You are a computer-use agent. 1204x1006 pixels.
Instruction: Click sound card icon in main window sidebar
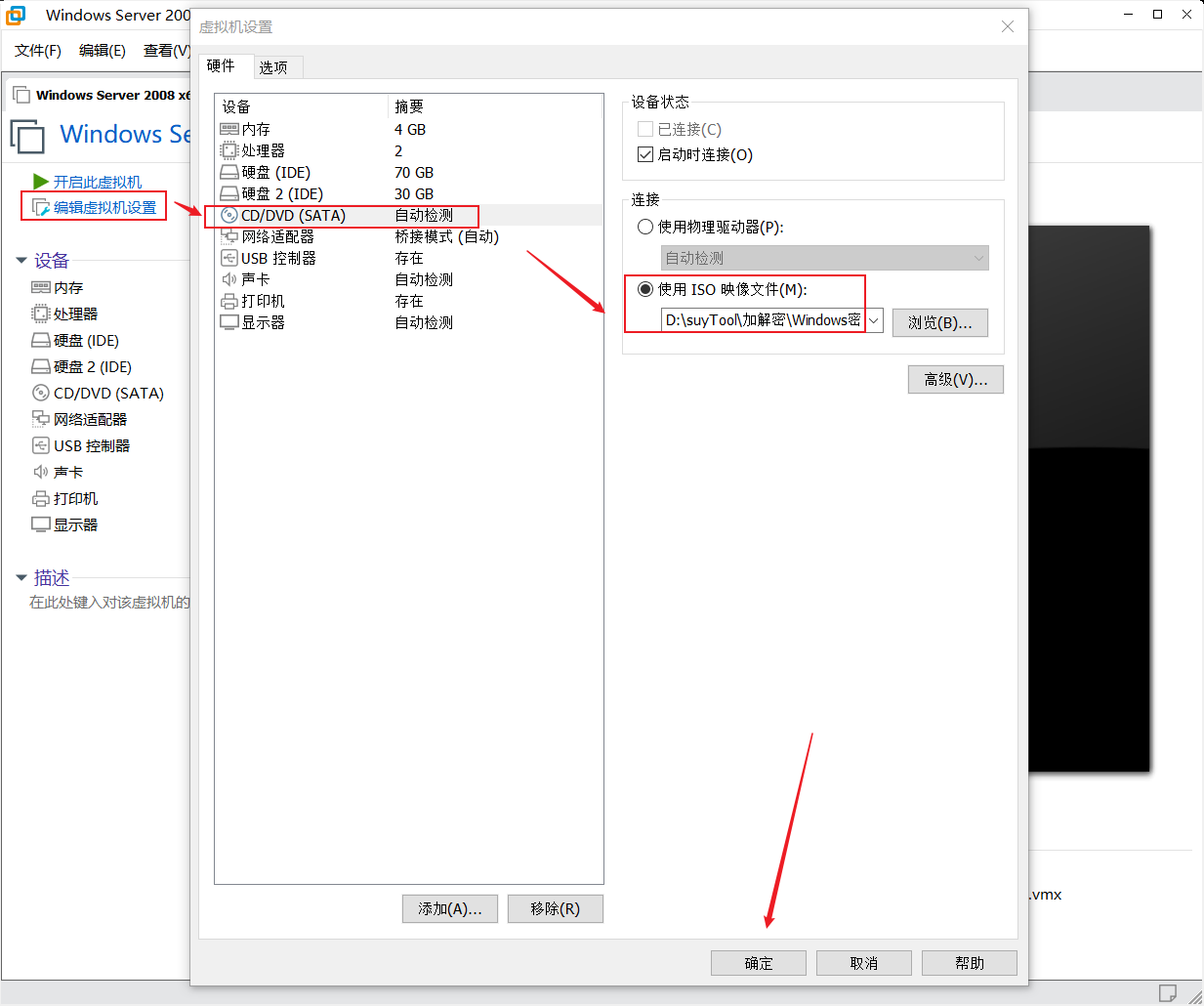click(41, 472)
